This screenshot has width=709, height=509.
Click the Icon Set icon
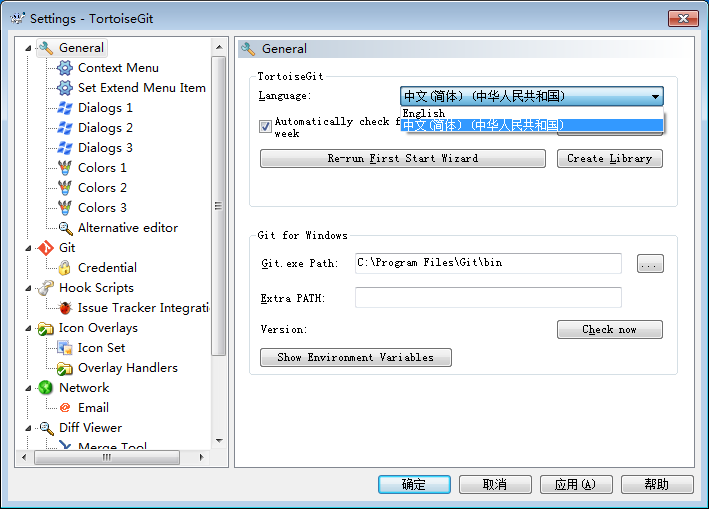[x=65, y=348]
